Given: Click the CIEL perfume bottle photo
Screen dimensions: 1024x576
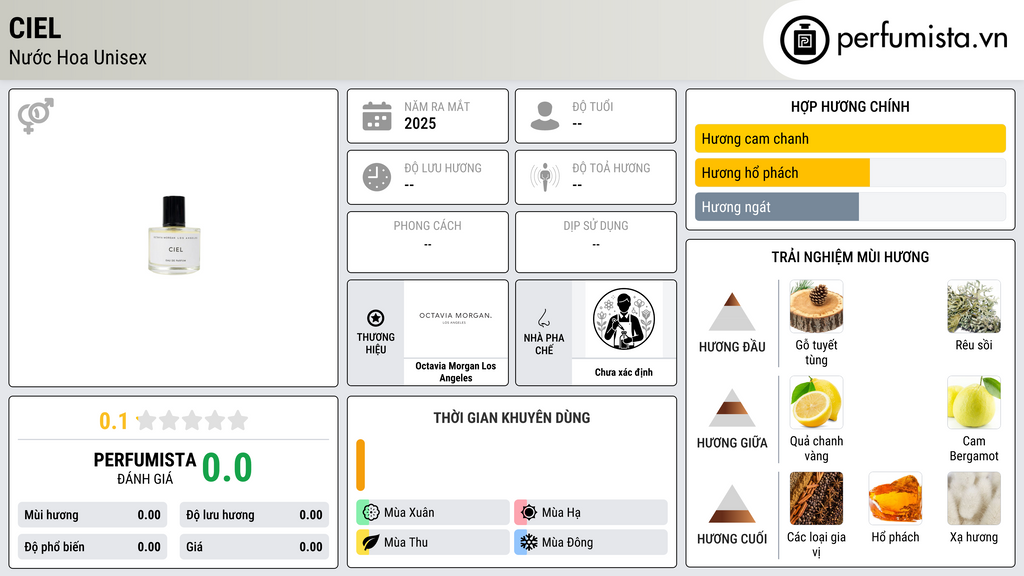Looking at the screenshot, I should pyautogui.click(x=174, y=234).
